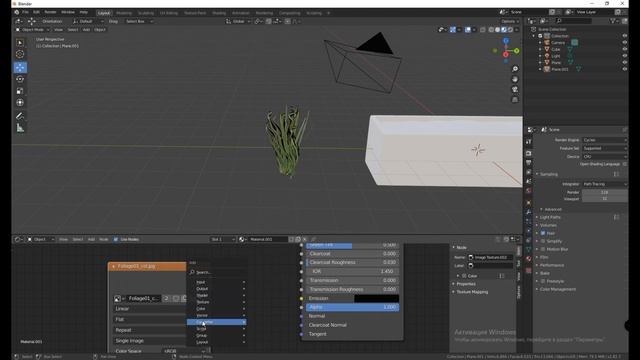
Task: Toggle the Simplify checkbox
Action: (x=543, y=241)
